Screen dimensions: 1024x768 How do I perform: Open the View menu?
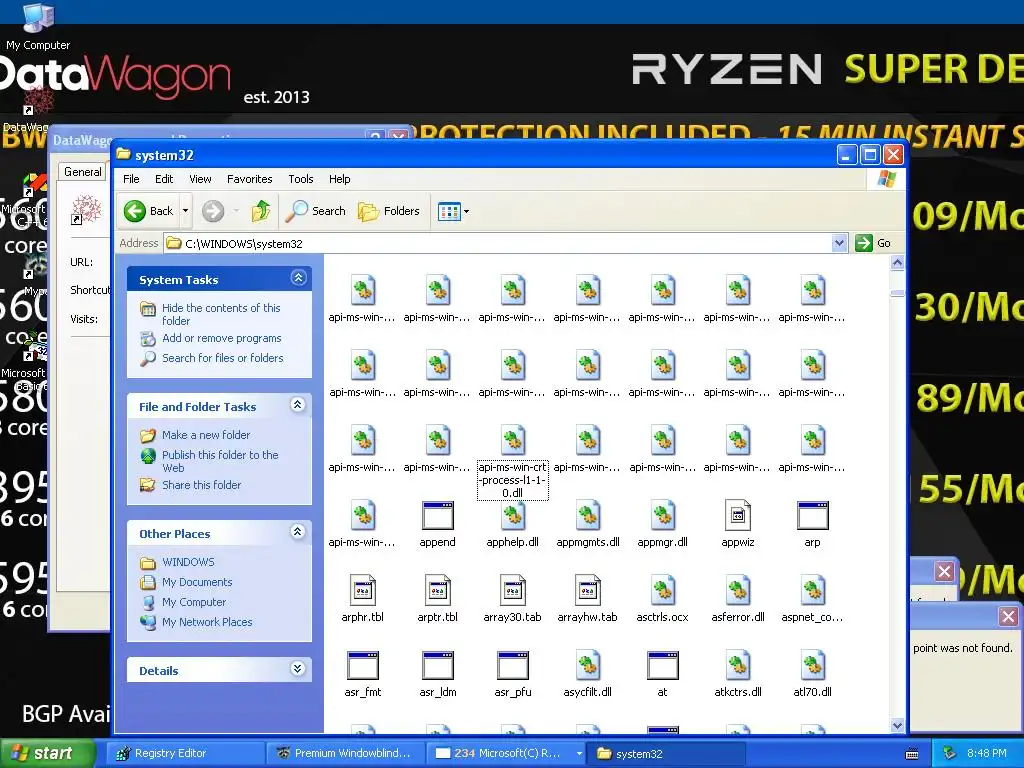200,179
